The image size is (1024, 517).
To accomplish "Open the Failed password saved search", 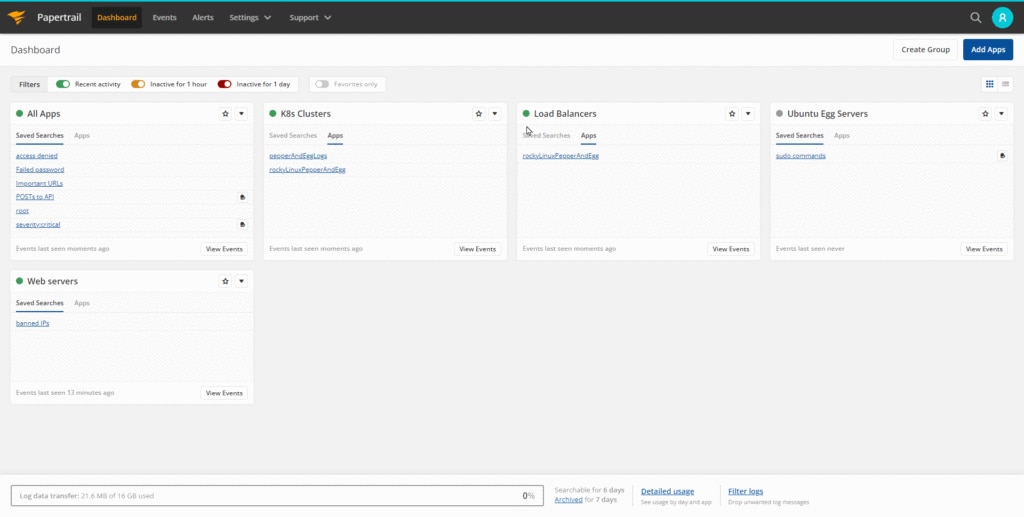I will (x=40, y=170).
